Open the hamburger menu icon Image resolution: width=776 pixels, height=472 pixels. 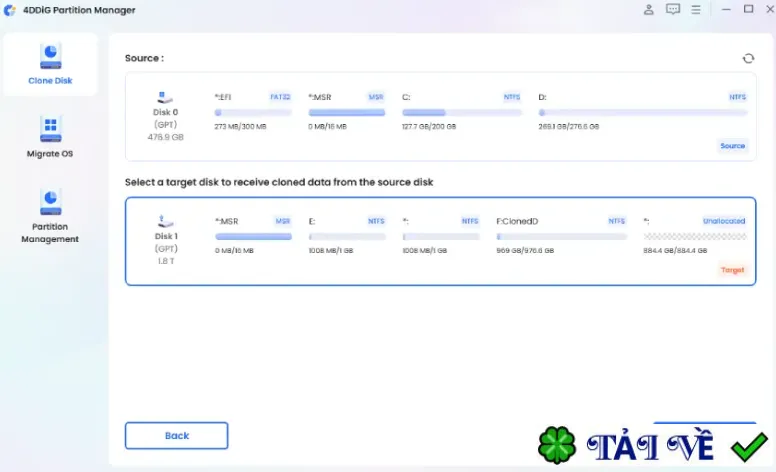tap(696, 9)
